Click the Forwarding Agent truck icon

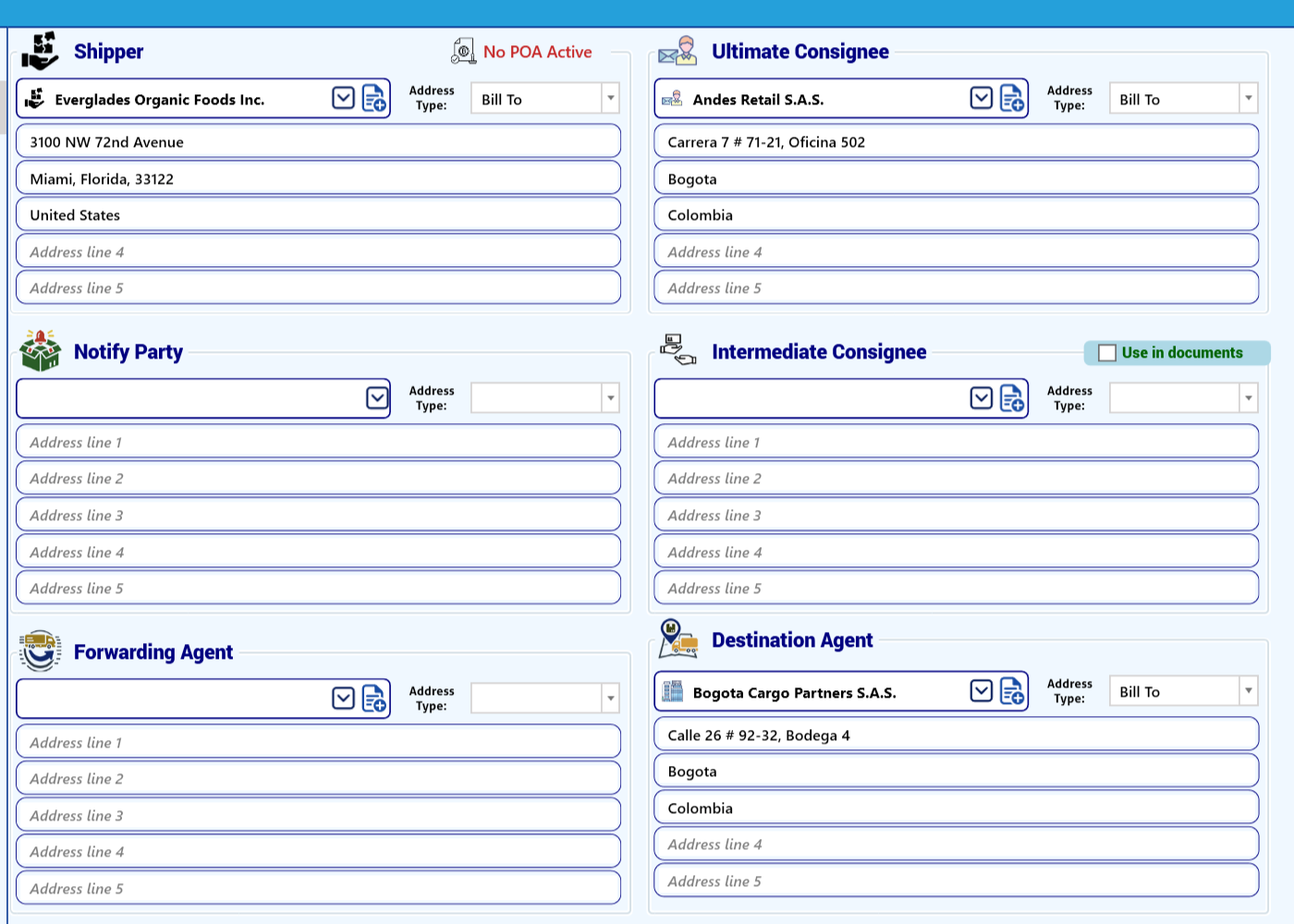[40, 650]
